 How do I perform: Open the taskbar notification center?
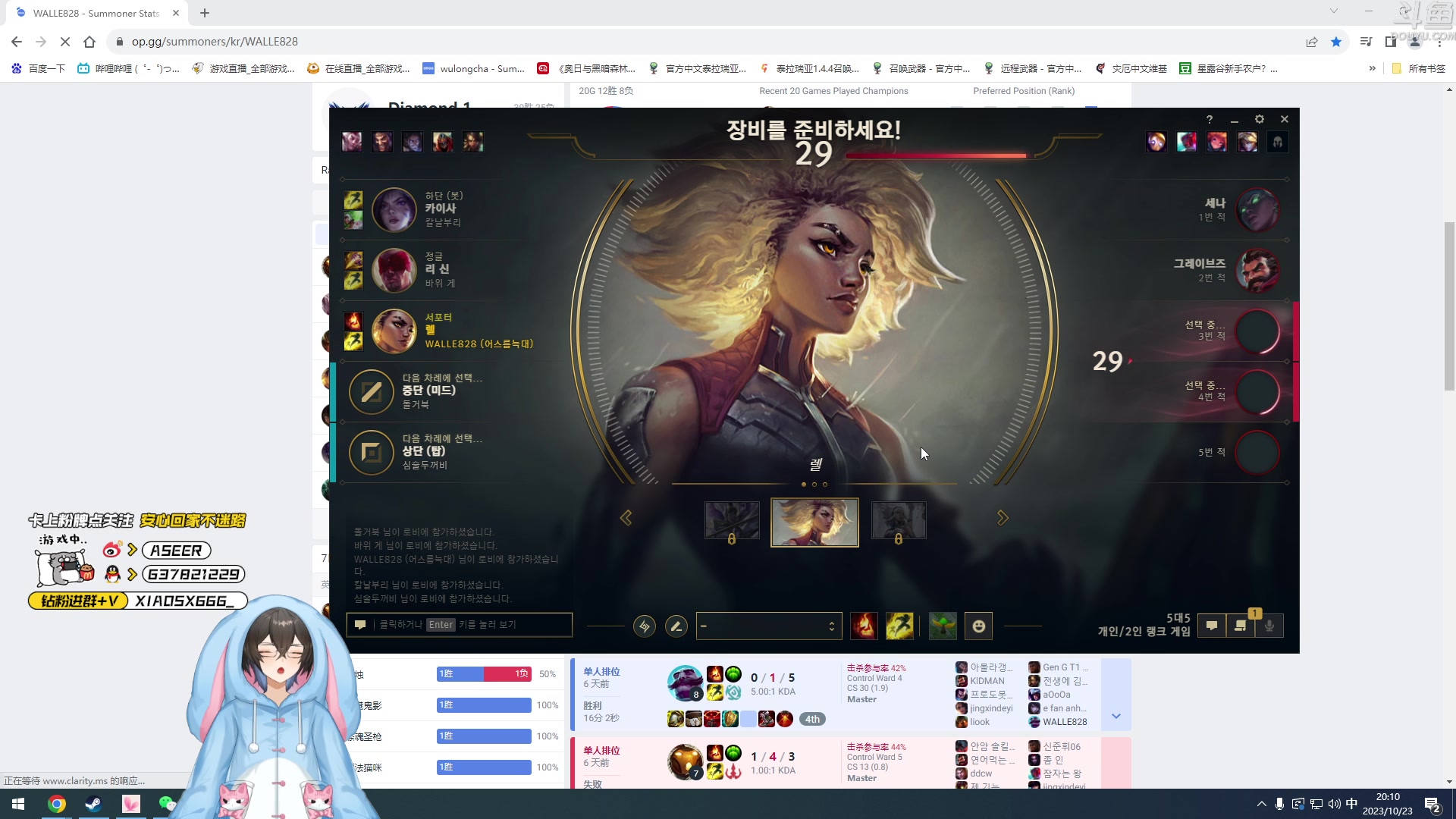pos(1432,804)
